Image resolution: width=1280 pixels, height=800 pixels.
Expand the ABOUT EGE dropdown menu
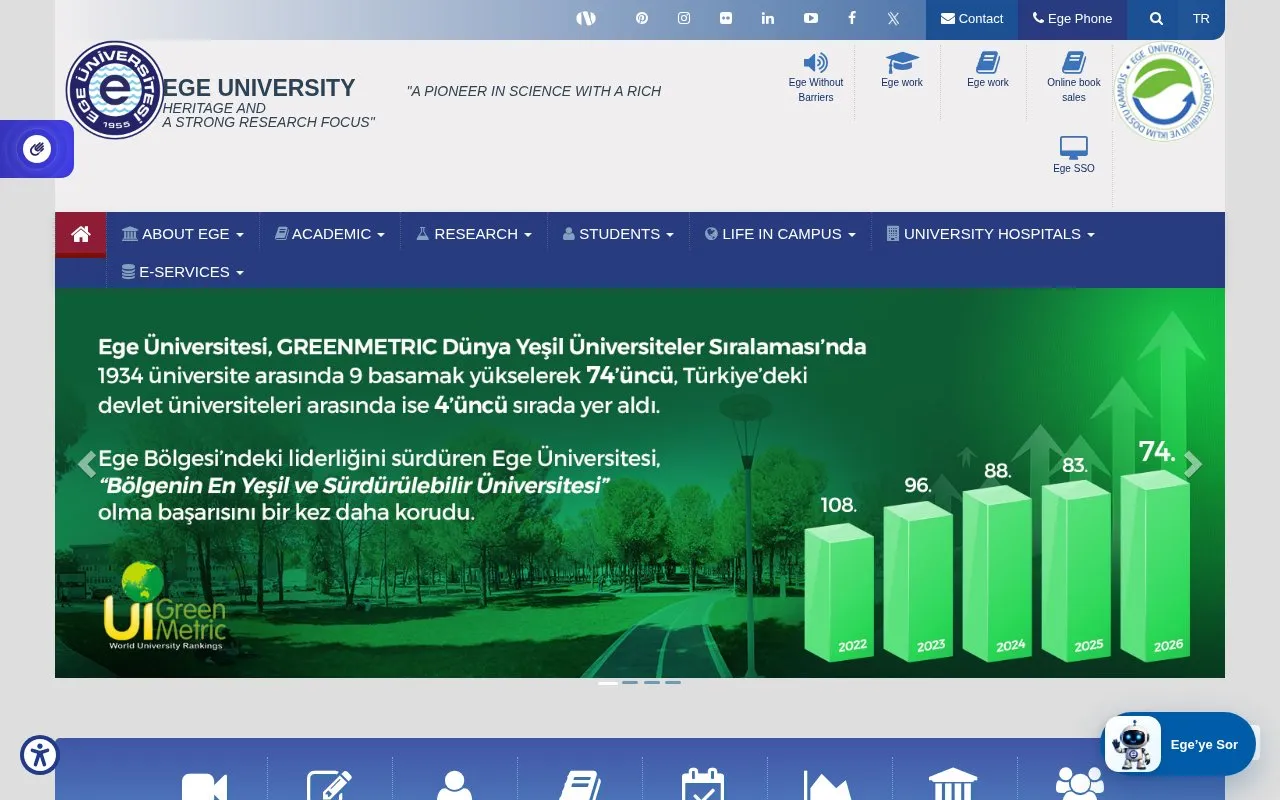pyautogui.click(x=183, y=234)
